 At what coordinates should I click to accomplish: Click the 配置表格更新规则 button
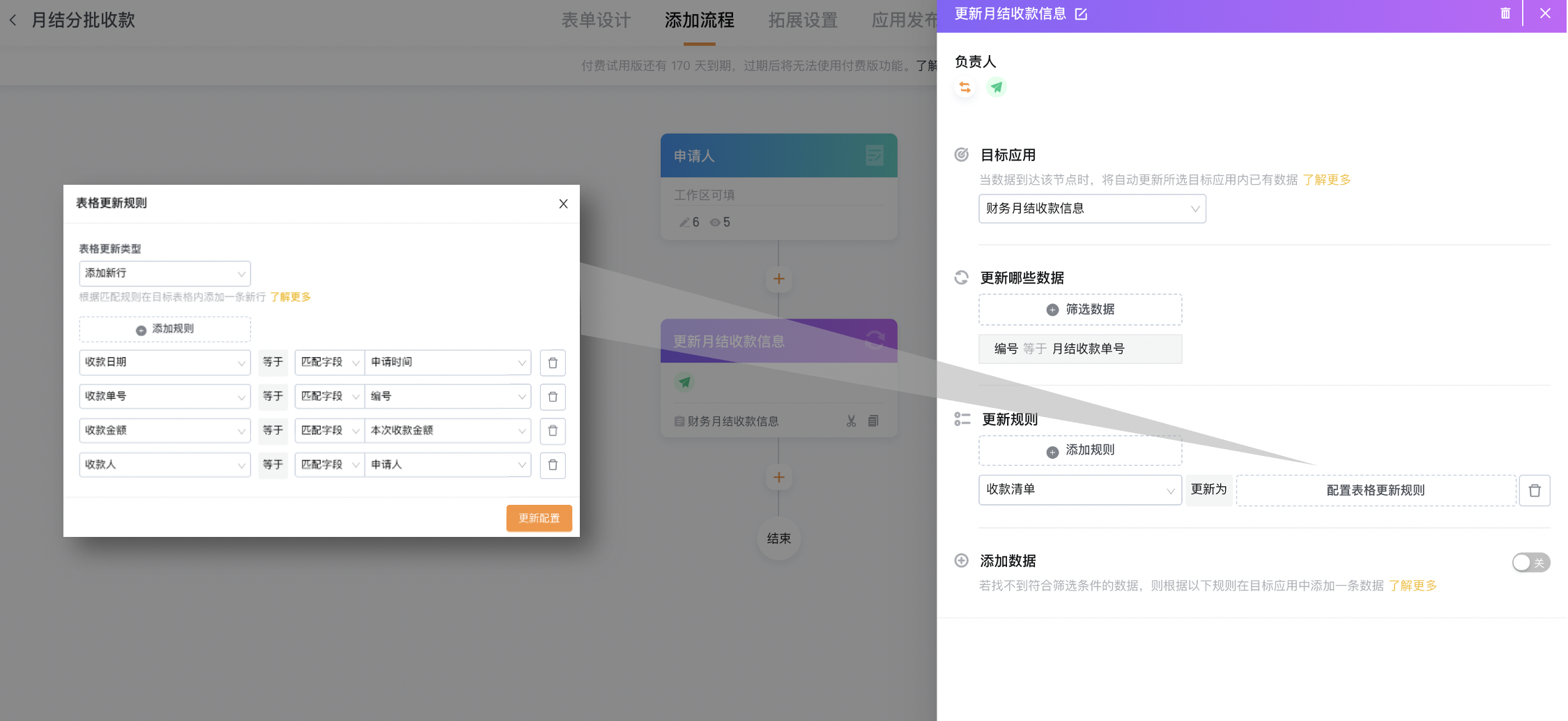pyautogui.click(x=1376, y=490)
